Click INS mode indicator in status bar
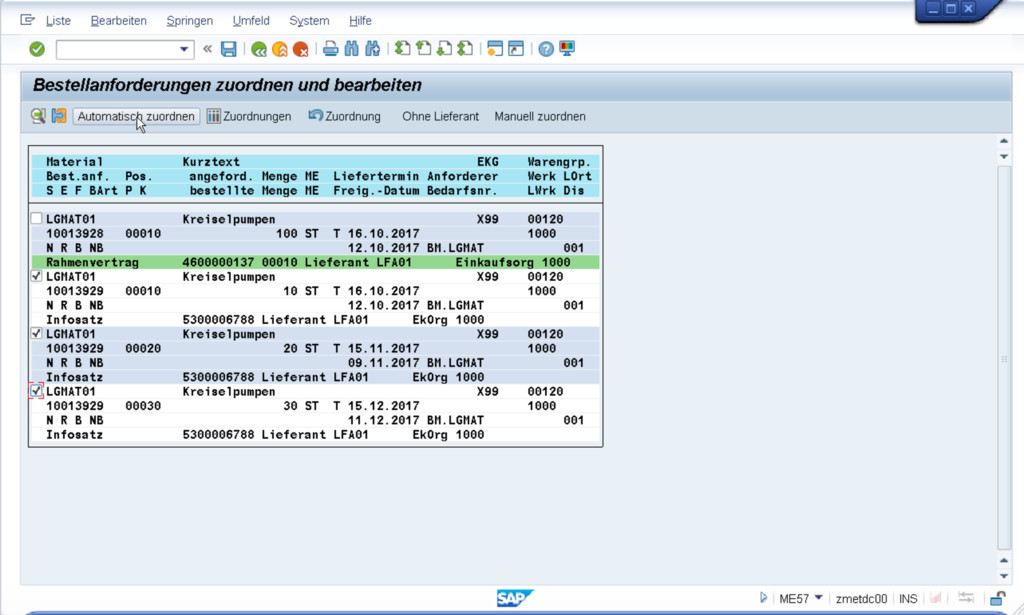The image size is (1024, 615). [x=908, y=598]
